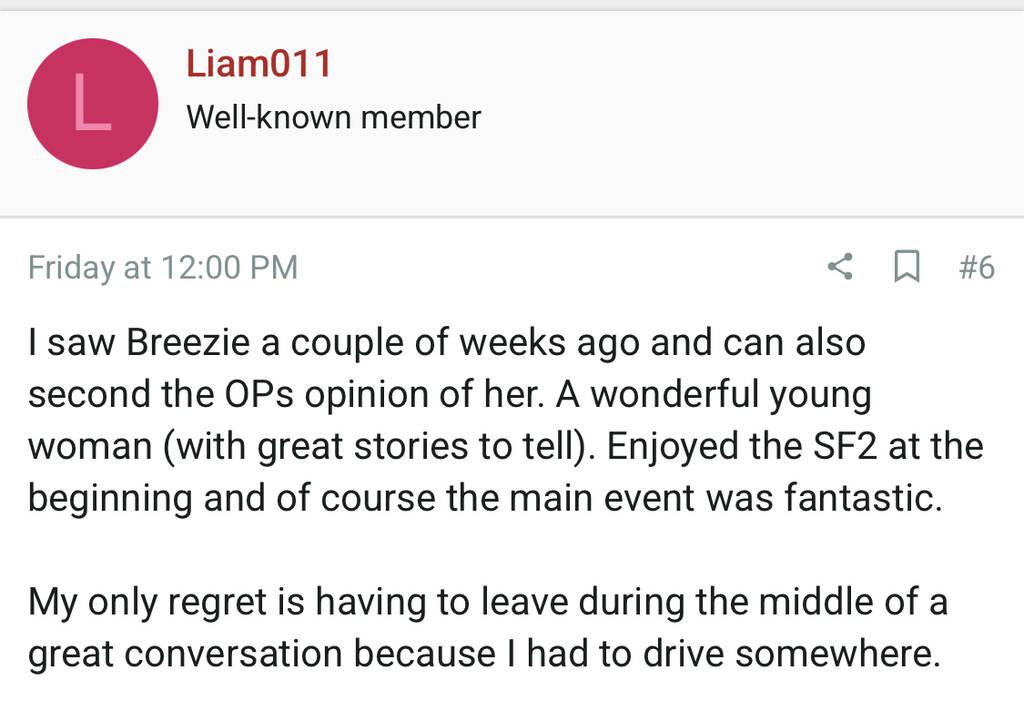Click the #6 post number permalink

(x=975, y=267)
